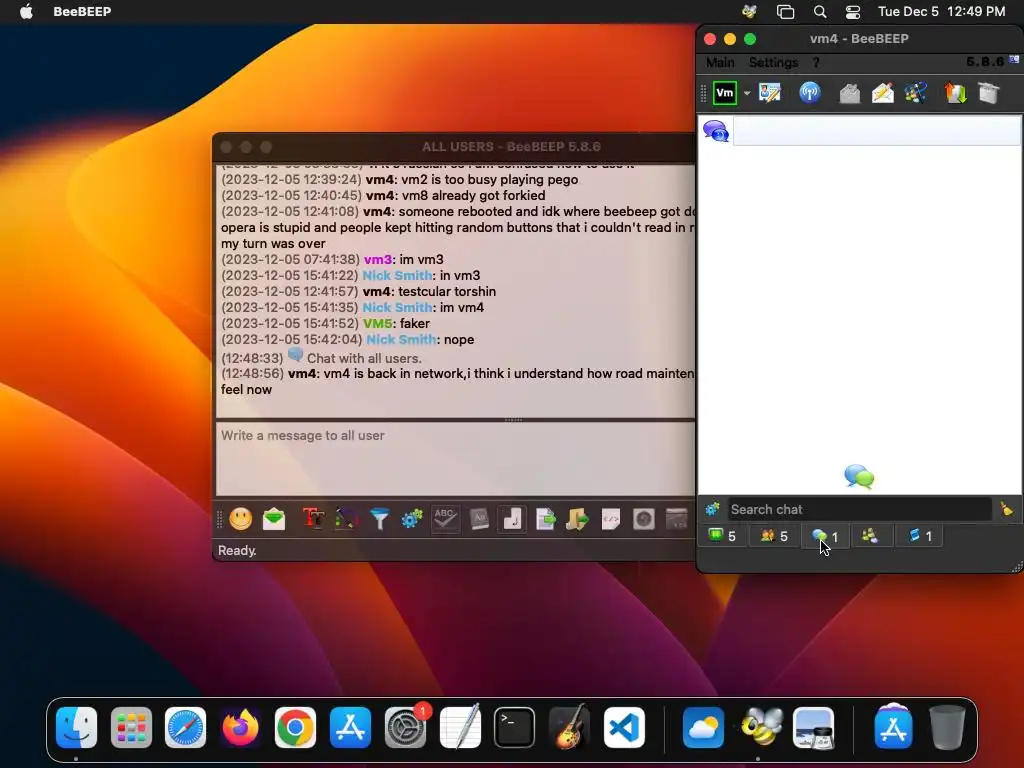Open the emoticon smiley picker in chat toolbar
The height and width of the screenshot is (768, 1024).
click(240, 519)
